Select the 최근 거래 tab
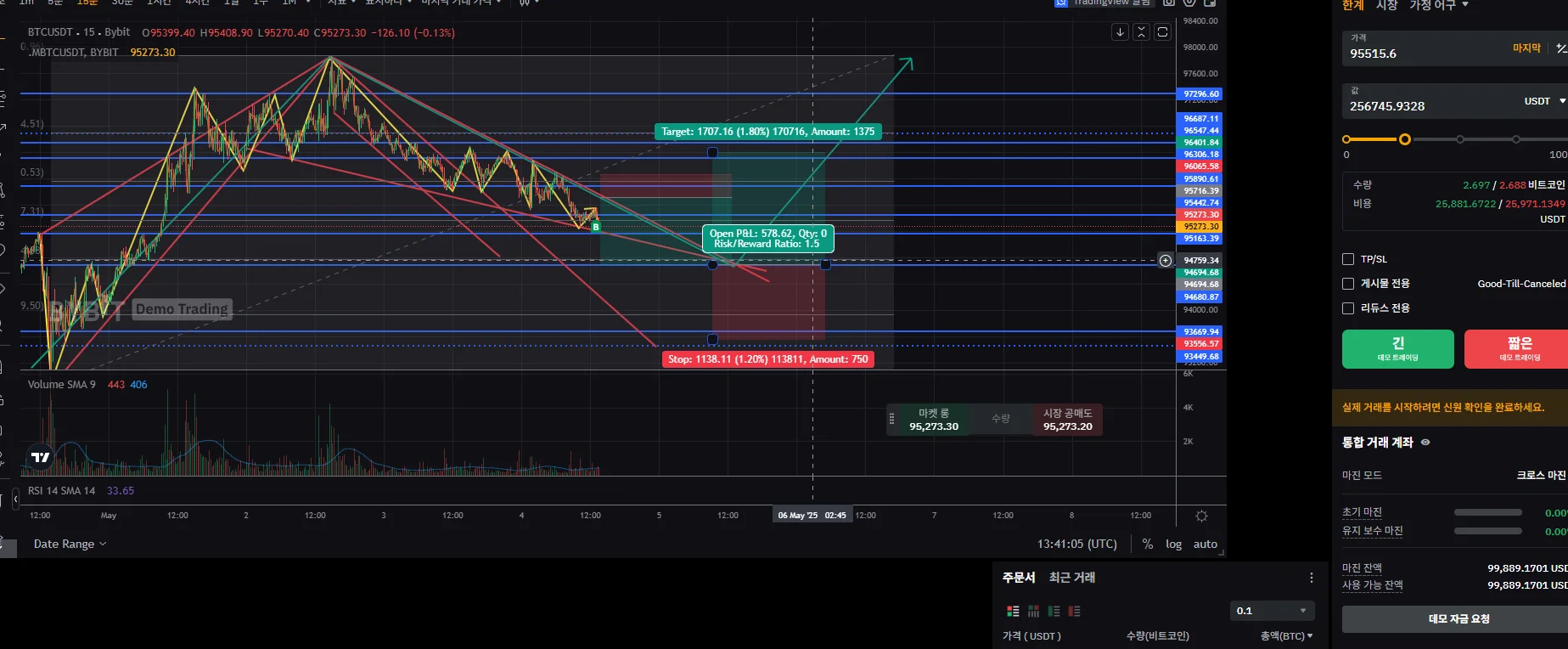This screenshot has width=1568, height=649. (1072, 578)
